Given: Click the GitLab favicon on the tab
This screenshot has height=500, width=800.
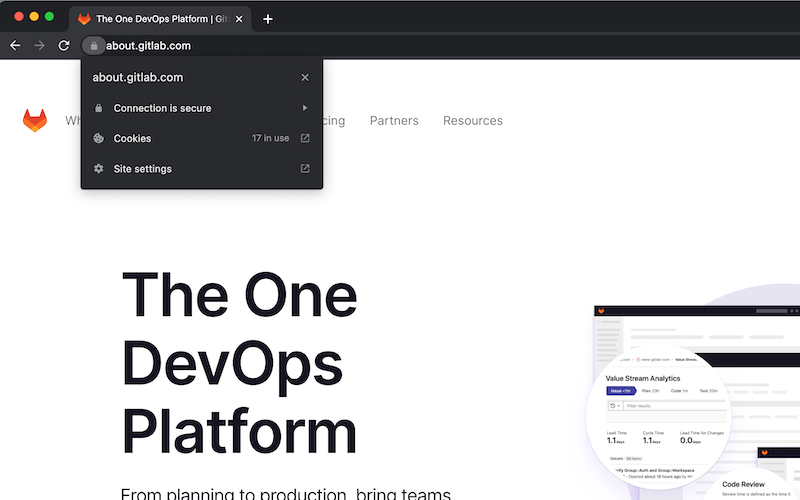Looking at the screenshot, I should (x=84, y=19).
